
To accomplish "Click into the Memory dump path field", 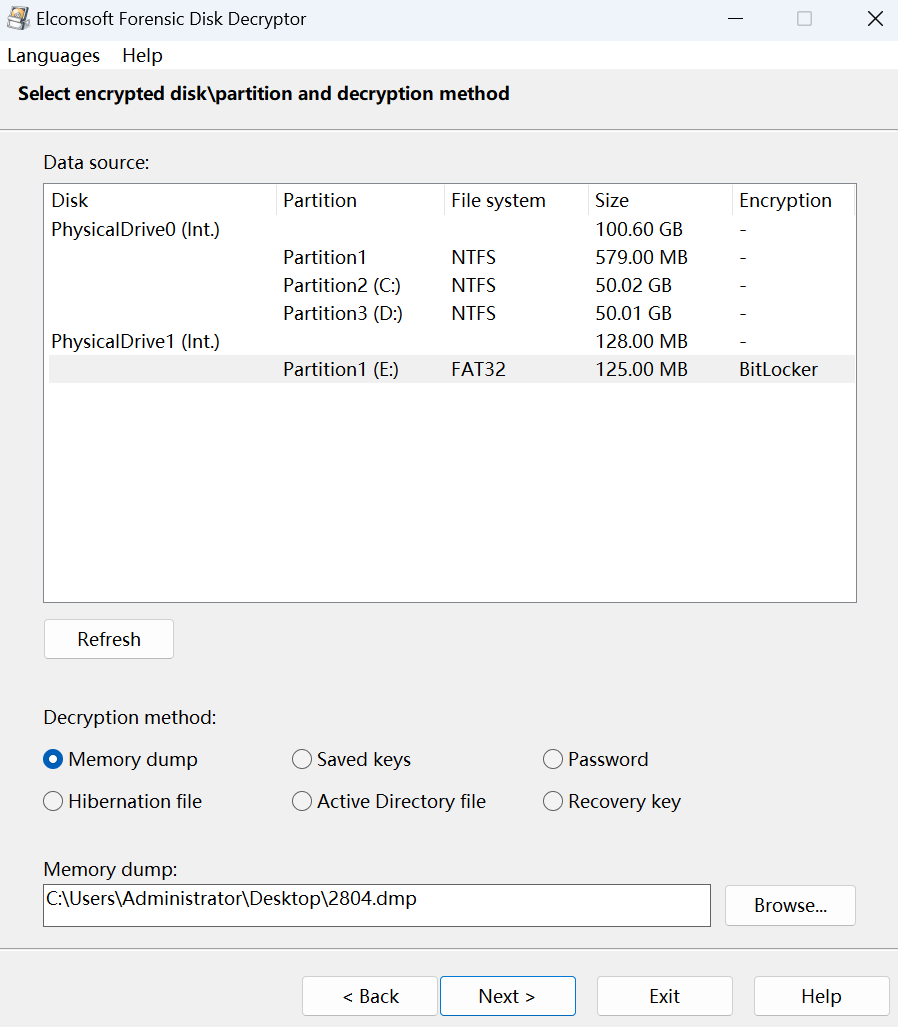I will click(x=376, y=905).
